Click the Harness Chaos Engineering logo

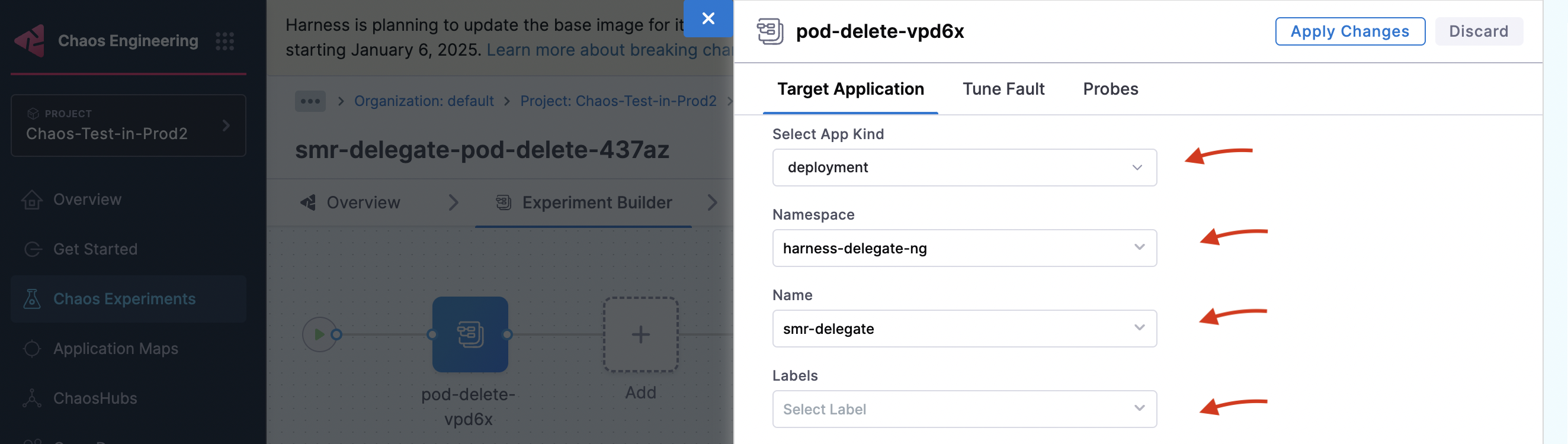(29, 41)
